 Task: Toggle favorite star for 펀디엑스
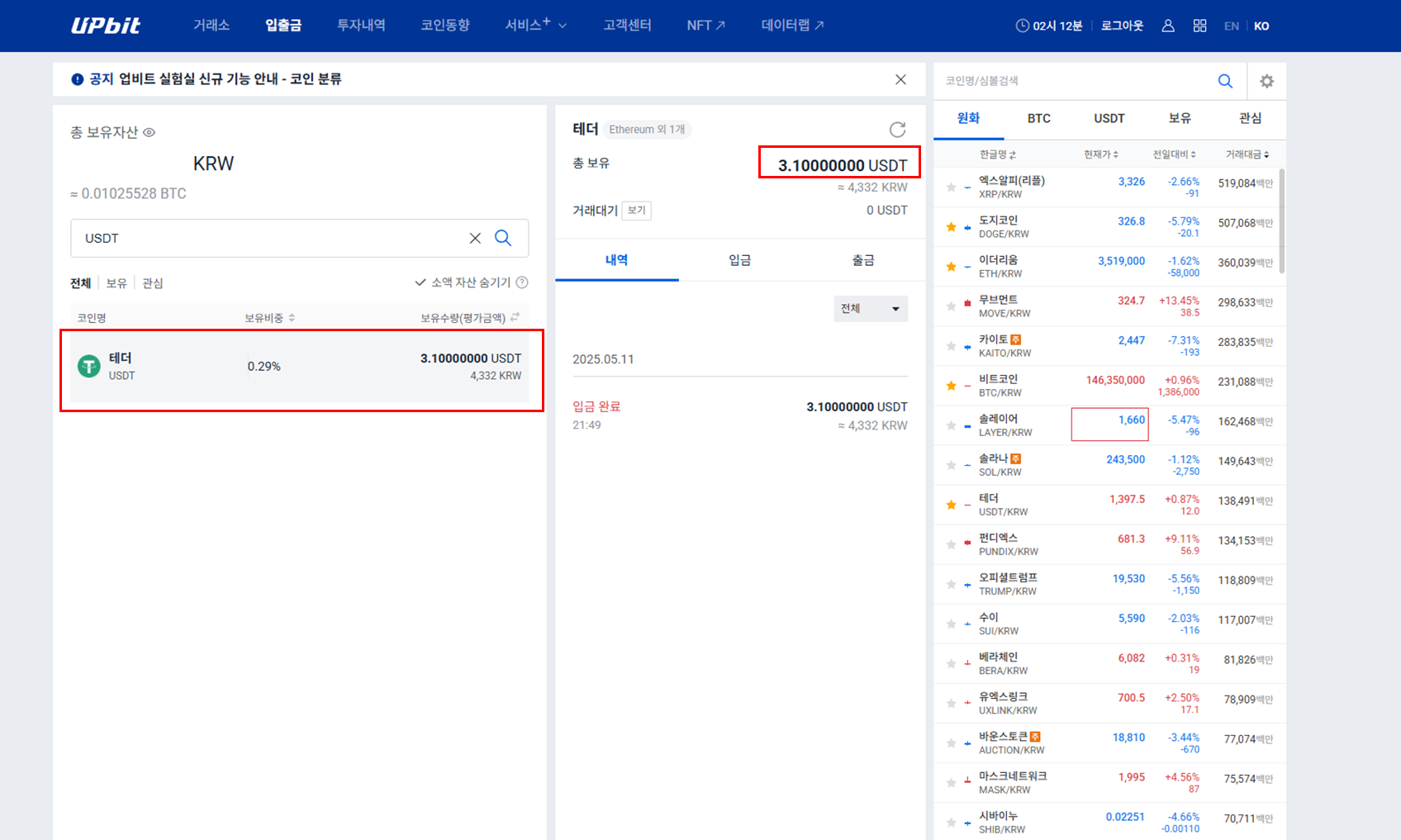951,544
